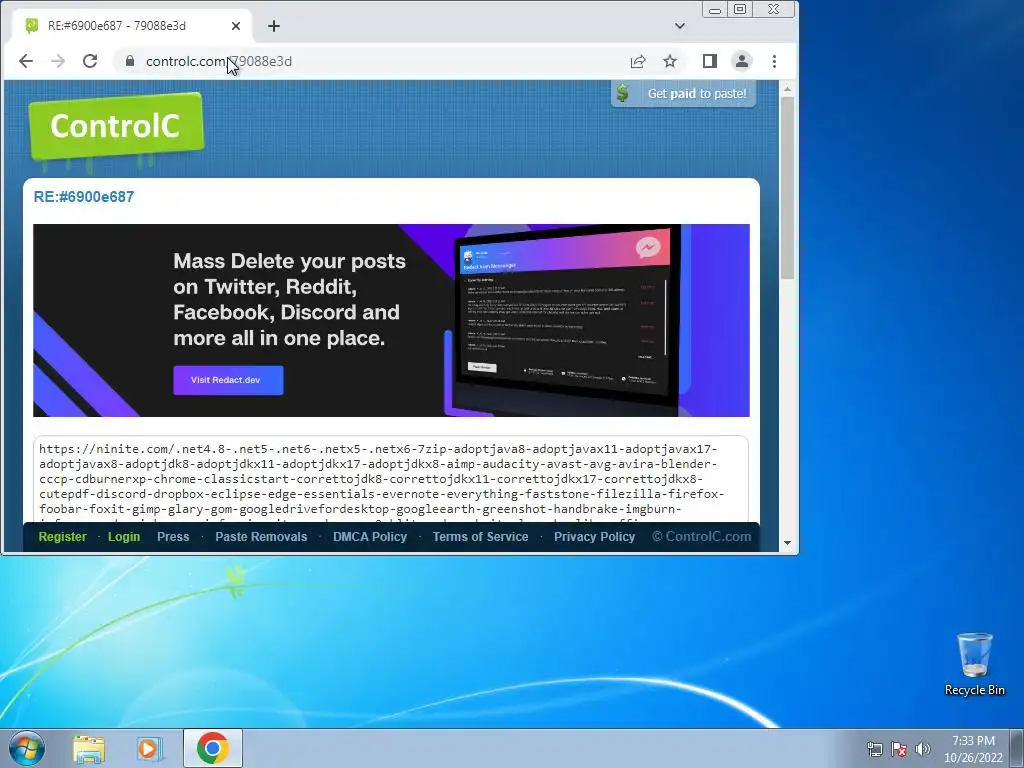Click the network tray icon
Image resolution: width=1024 pixels, height=768 pixels.
click(x=874, y=749)
